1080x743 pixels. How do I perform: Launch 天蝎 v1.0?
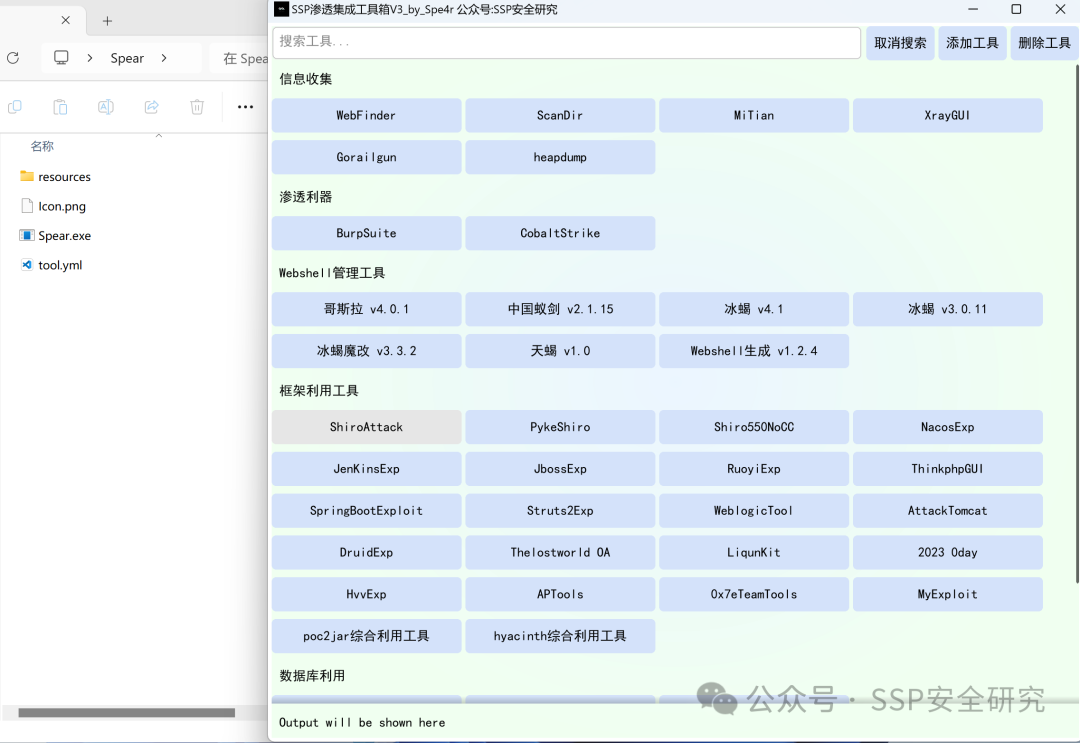click(x=560, y=350)
